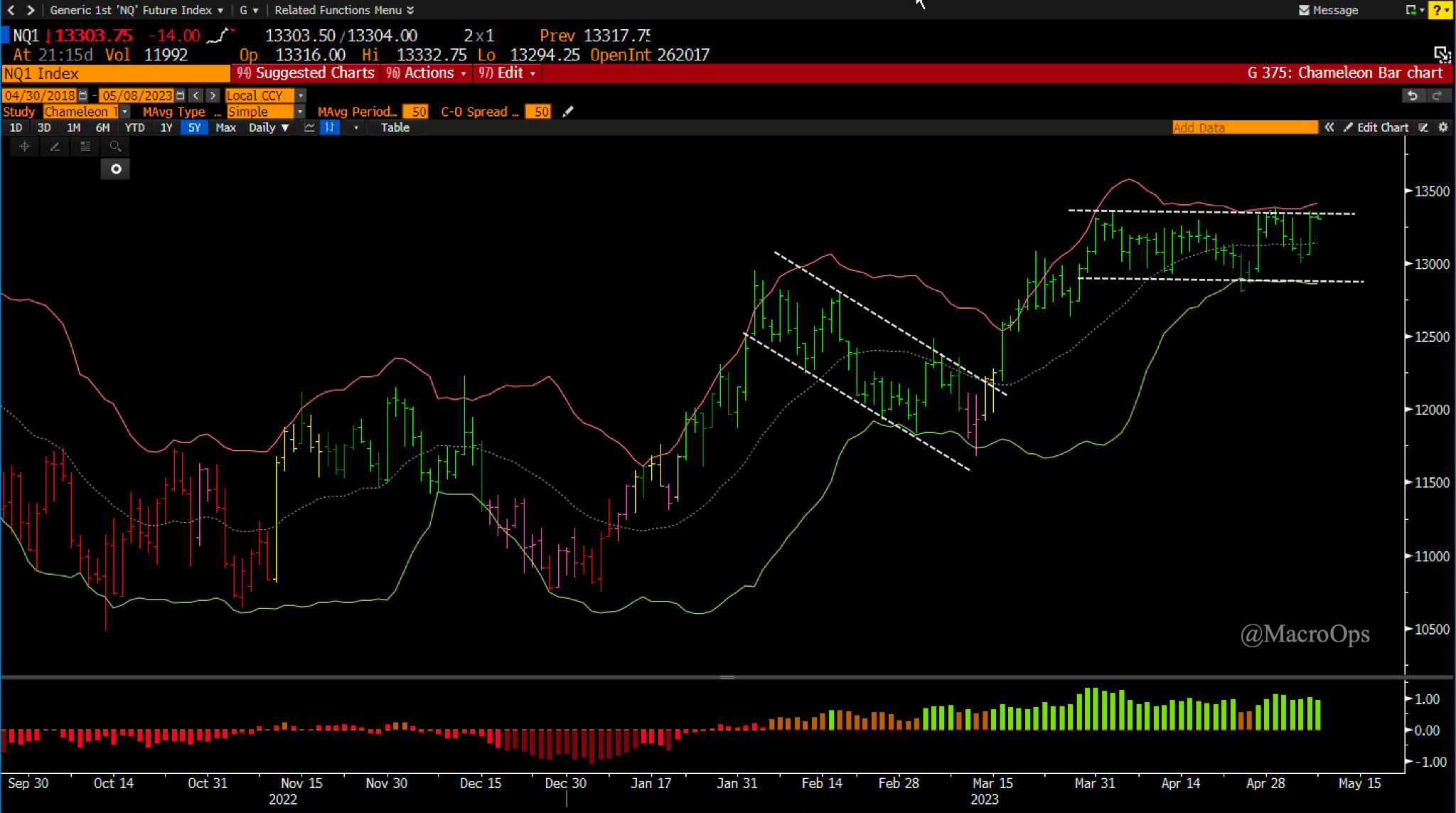Select the crosshair cursor tool

[x=25, y=147]
